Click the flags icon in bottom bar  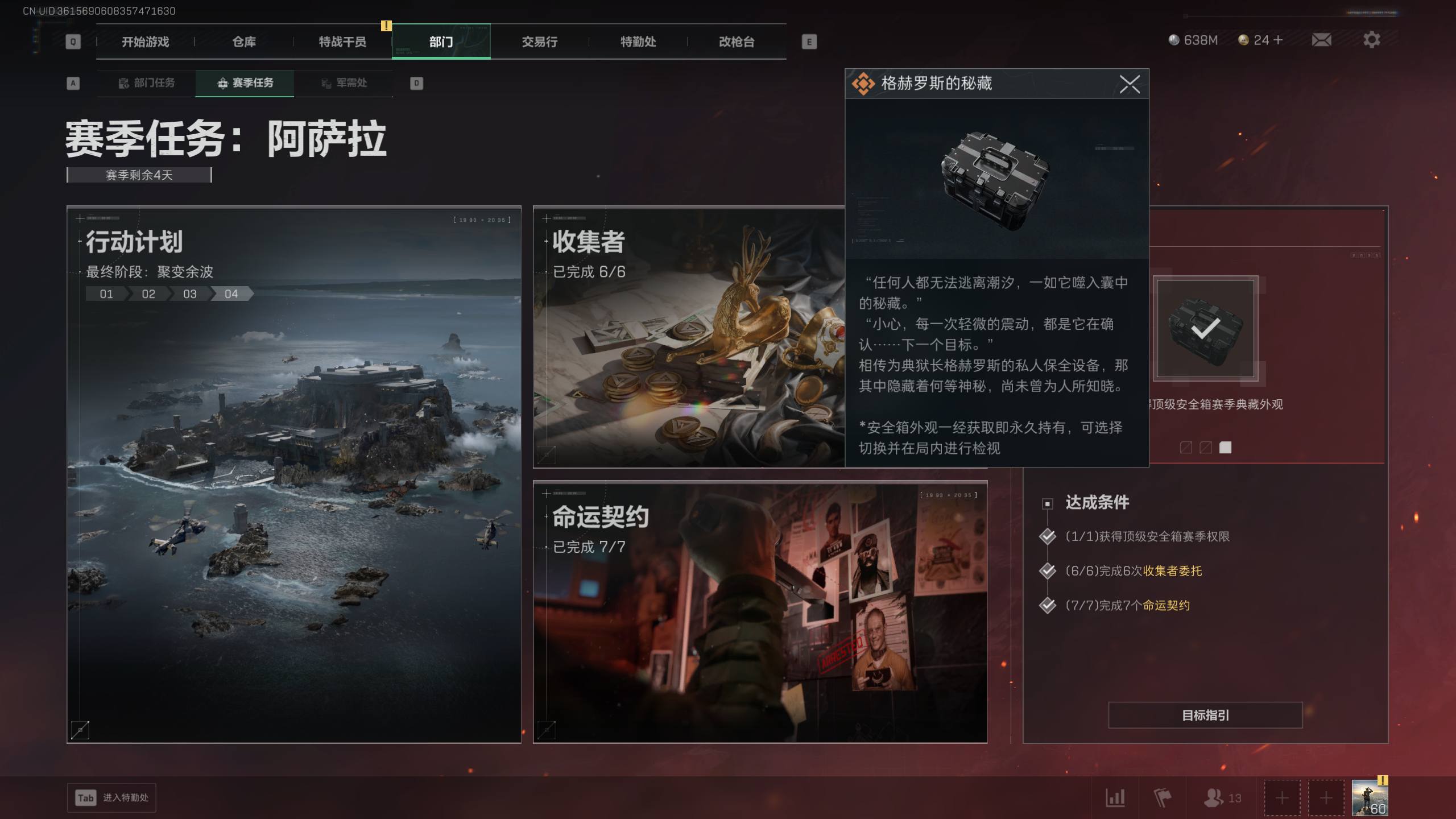point(1162,797)
